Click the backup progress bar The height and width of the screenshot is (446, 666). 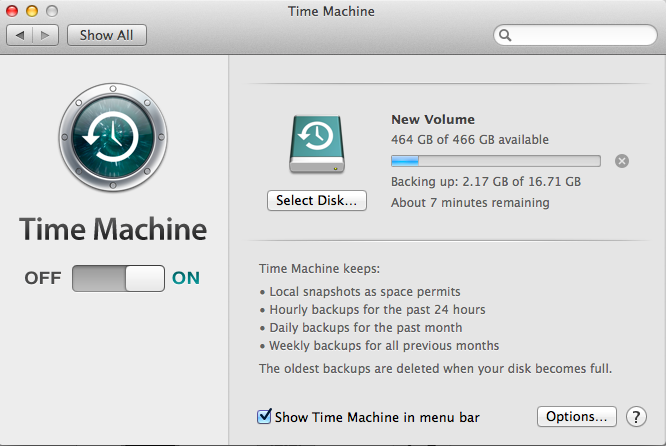pyautogui.click(x=496, y=161)
